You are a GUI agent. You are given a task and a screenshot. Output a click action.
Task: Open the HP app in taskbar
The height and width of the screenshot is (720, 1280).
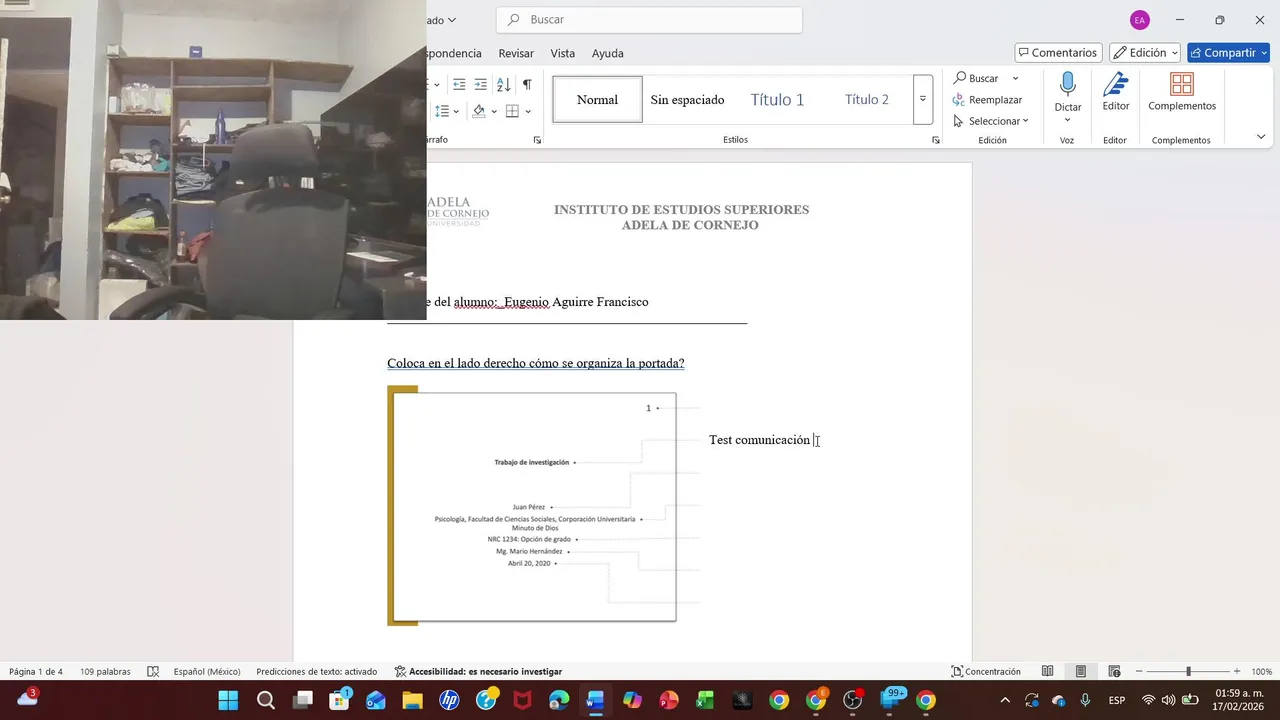(x=449, y=700)
